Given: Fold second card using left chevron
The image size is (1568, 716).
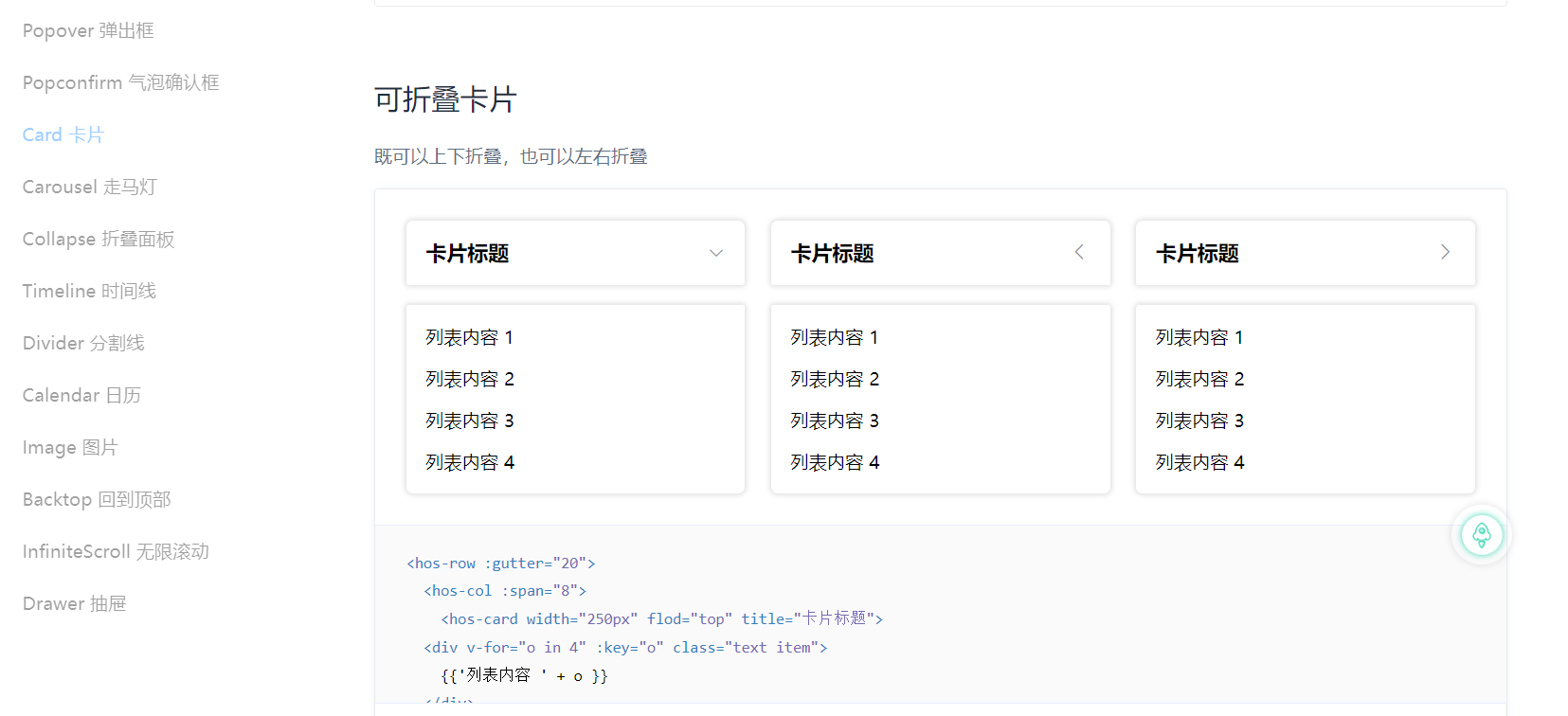Looking at the screenshot, I should [x=1079, y=252].
